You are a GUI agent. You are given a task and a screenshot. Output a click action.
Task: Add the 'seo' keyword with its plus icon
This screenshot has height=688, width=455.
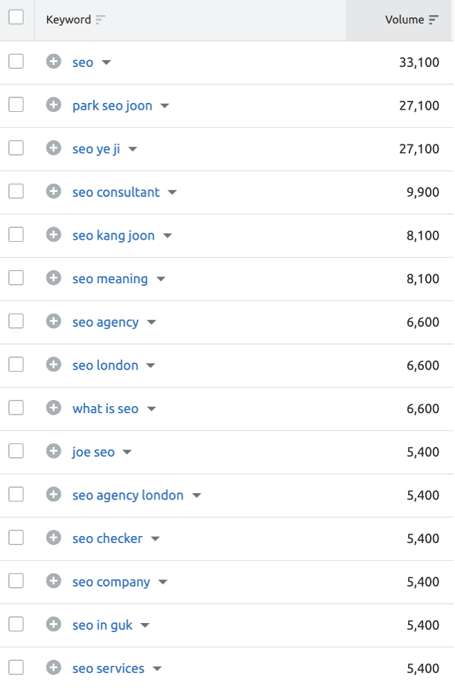pyautogui.click(x=54, y=61)
